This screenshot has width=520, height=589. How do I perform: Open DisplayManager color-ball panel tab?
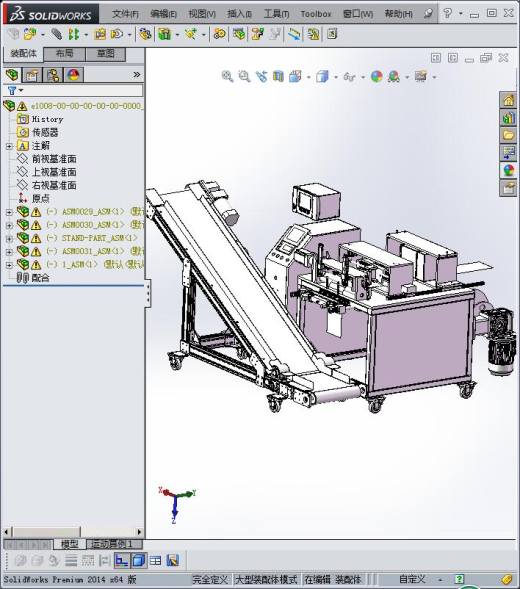[x=73, y=75]
